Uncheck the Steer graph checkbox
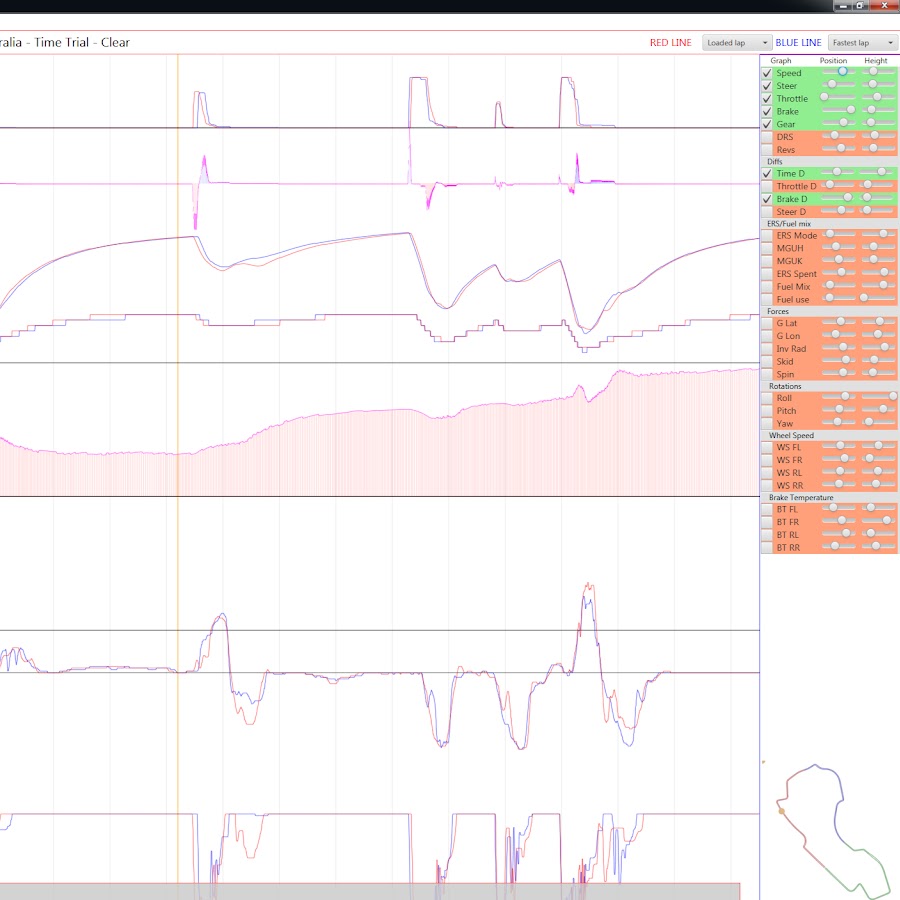The height and width of the screenshot is (900, 900). pos(767,86)
